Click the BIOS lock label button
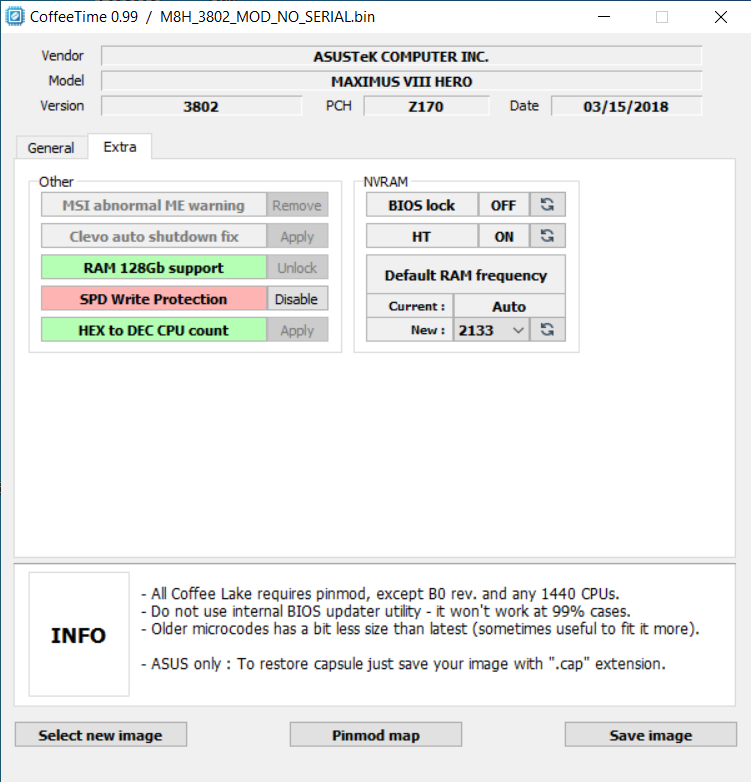The height and width of the screenshot is (782, 751). click(x=422, y=204)
